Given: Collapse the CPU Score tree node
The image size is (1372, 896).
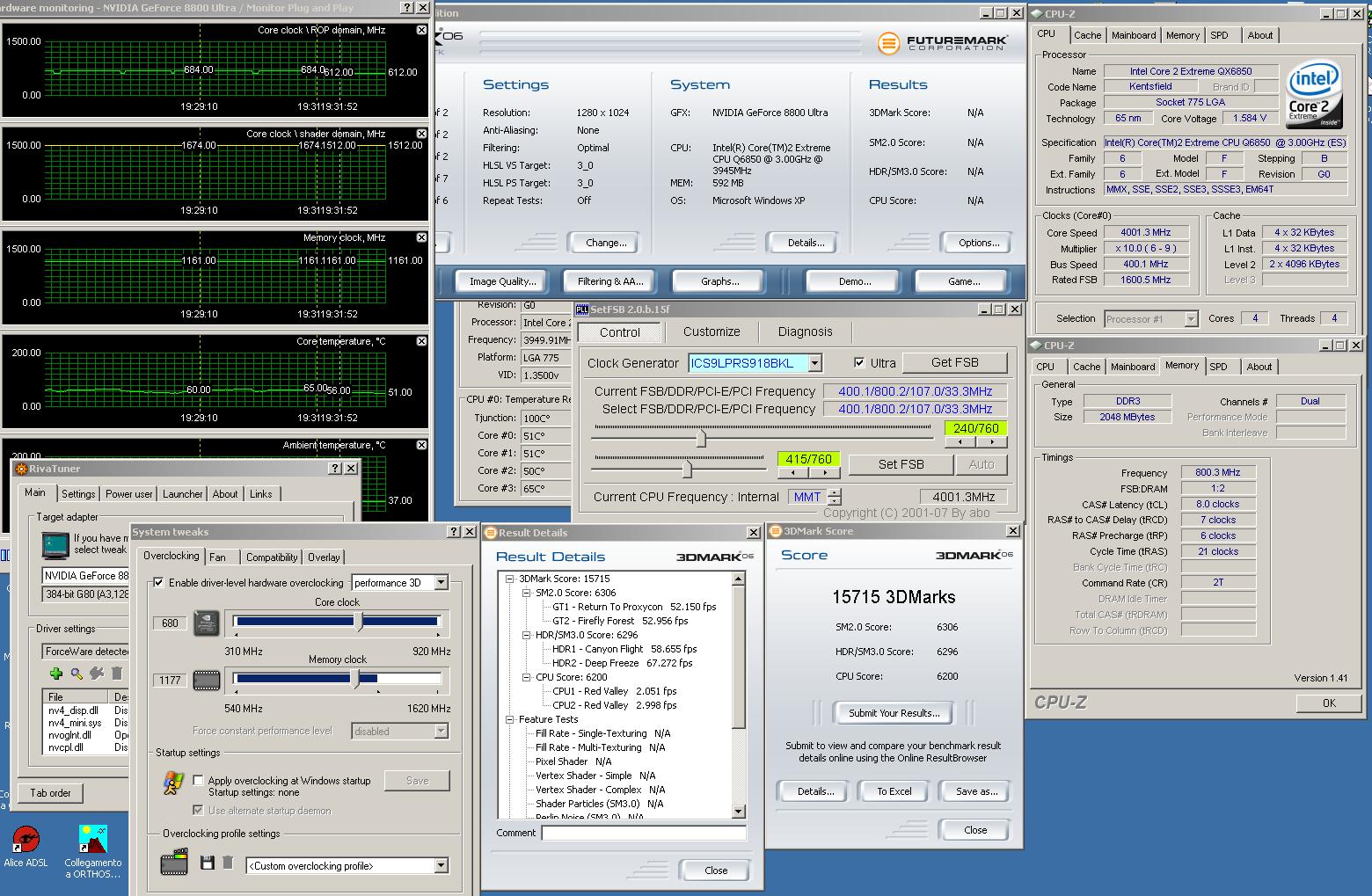Looking at the screenshot, I should 527,677.
